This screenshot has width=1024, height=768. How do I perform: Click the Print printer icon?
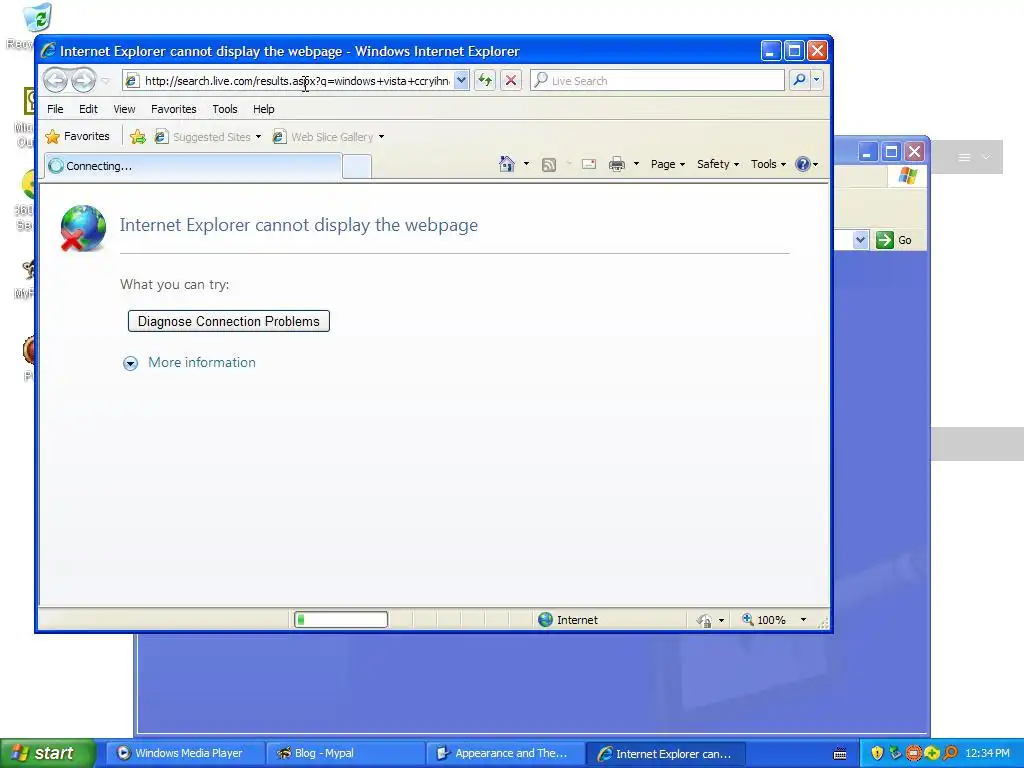pyautogui.click(x=617, y=164)
